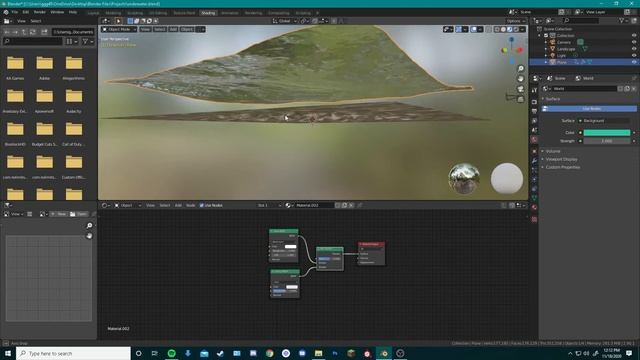The width and height of the screenshot is (640, 360).
Task: Adjust the world Strength slider
Action: [x=607, y=141]
